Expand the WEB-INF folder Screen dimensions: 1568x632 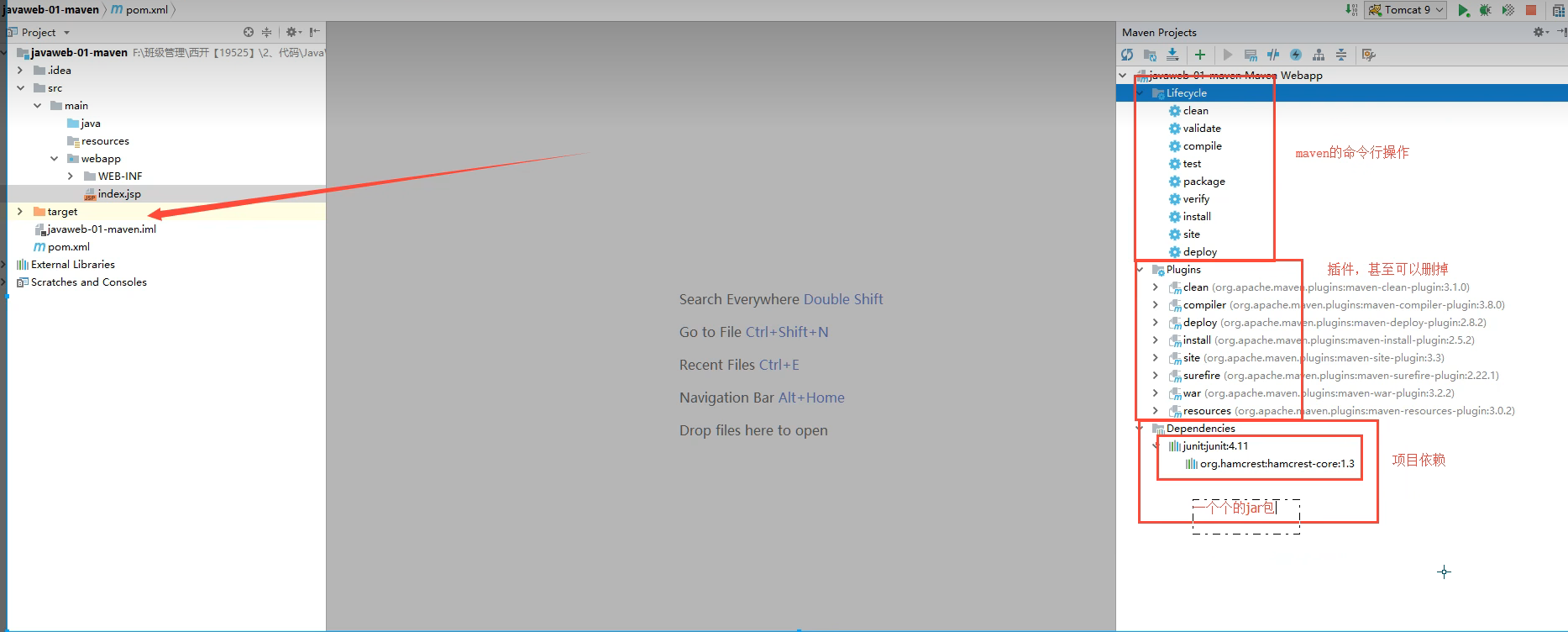(x=71, y=176)
